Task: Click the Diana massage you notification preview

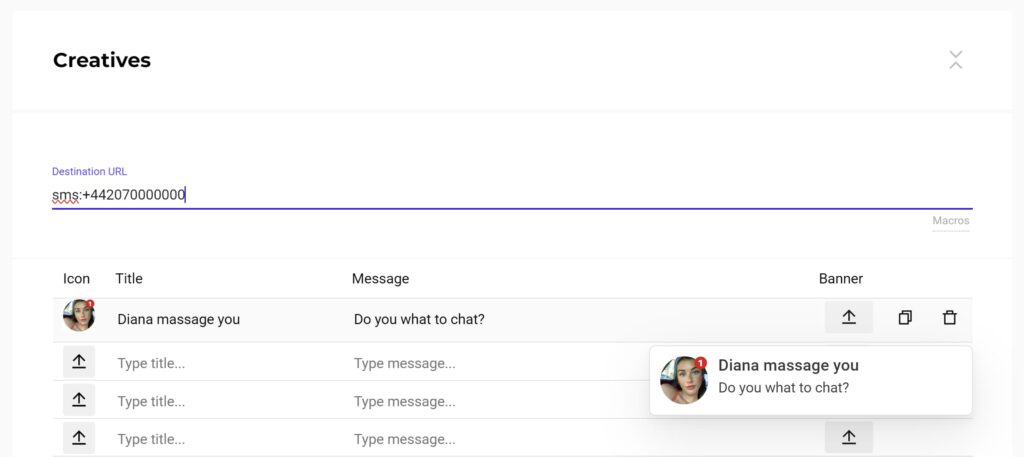Action: pos(810,380)
